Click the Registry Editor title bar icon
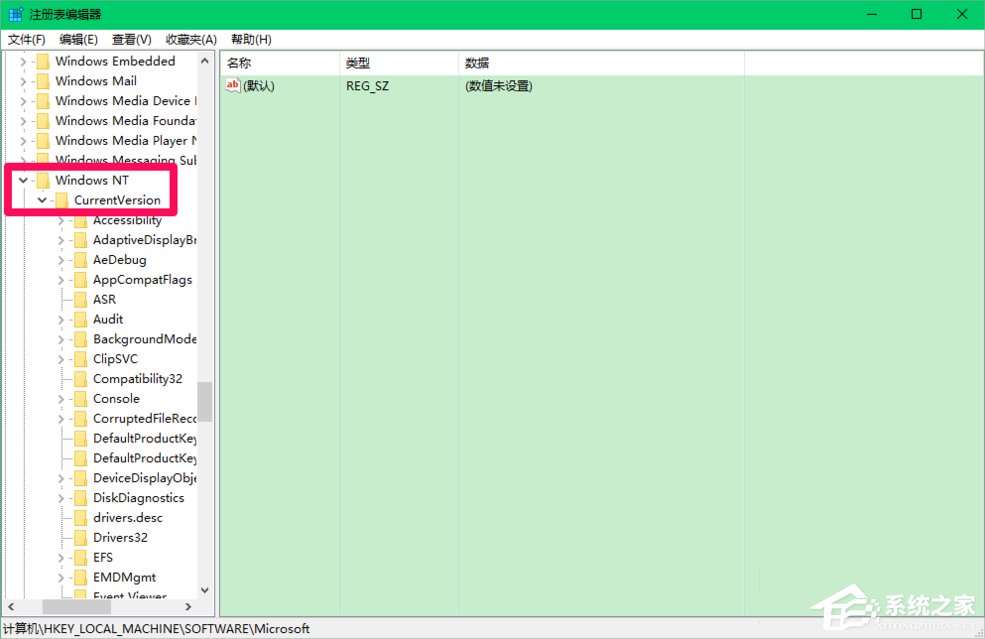Image resolution: width=985 pixels, height=639 pixels. click(15, 14)
